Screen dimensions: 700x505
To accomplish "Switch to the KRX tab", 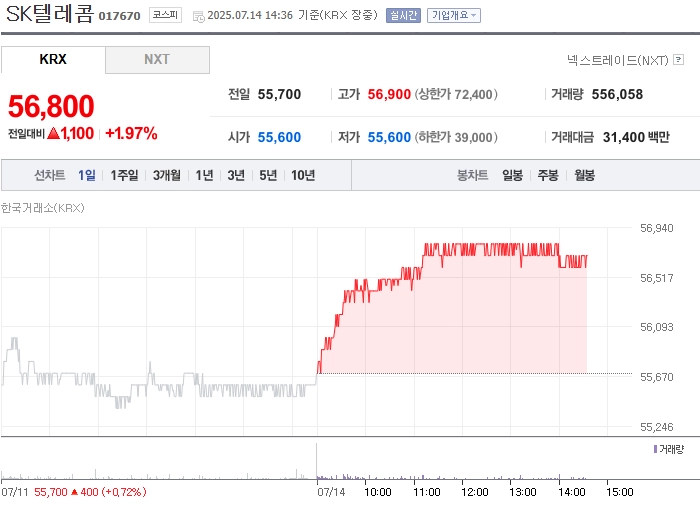I will pos(53,59).
